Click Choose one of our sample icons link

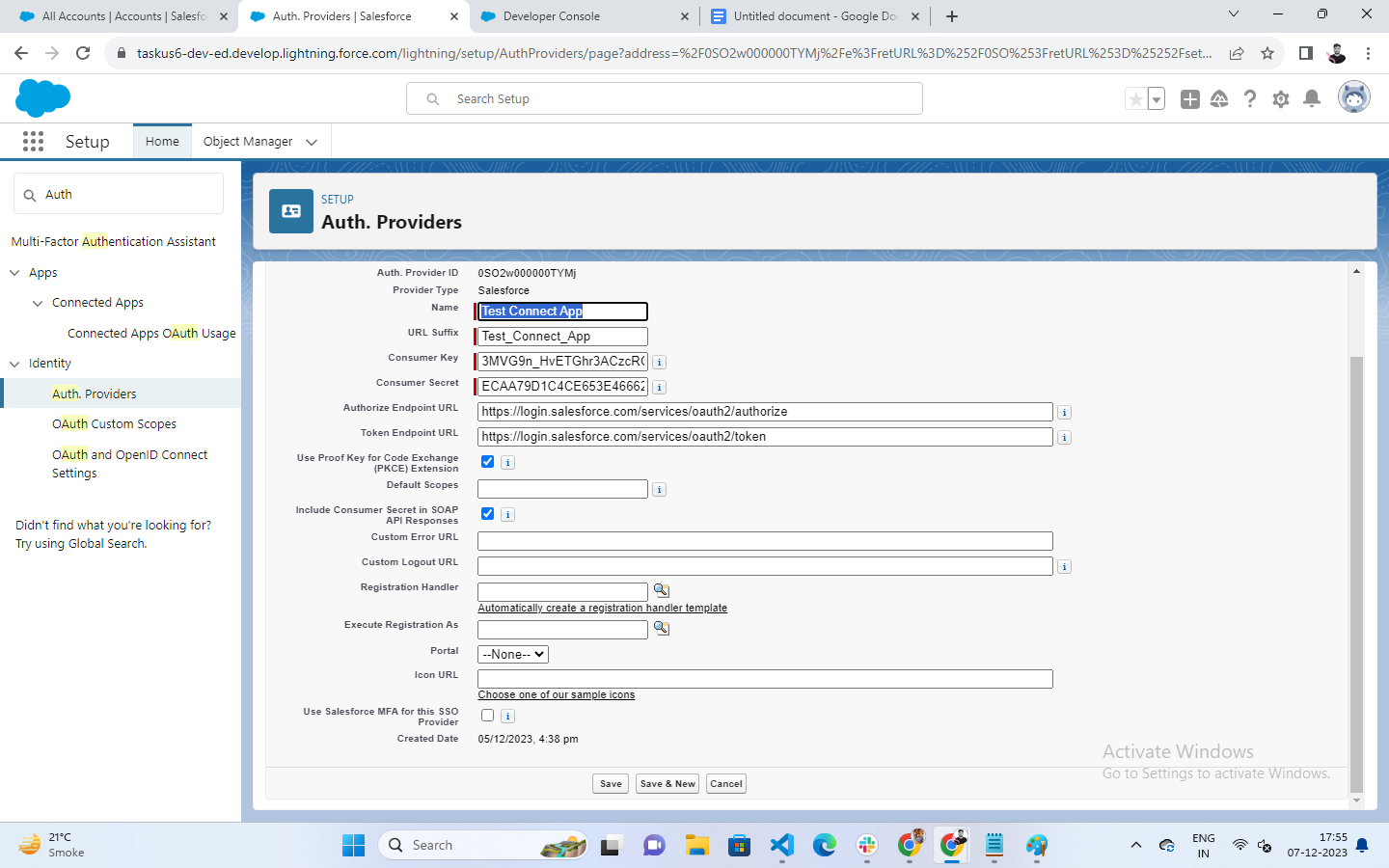[x=557, y=695]
